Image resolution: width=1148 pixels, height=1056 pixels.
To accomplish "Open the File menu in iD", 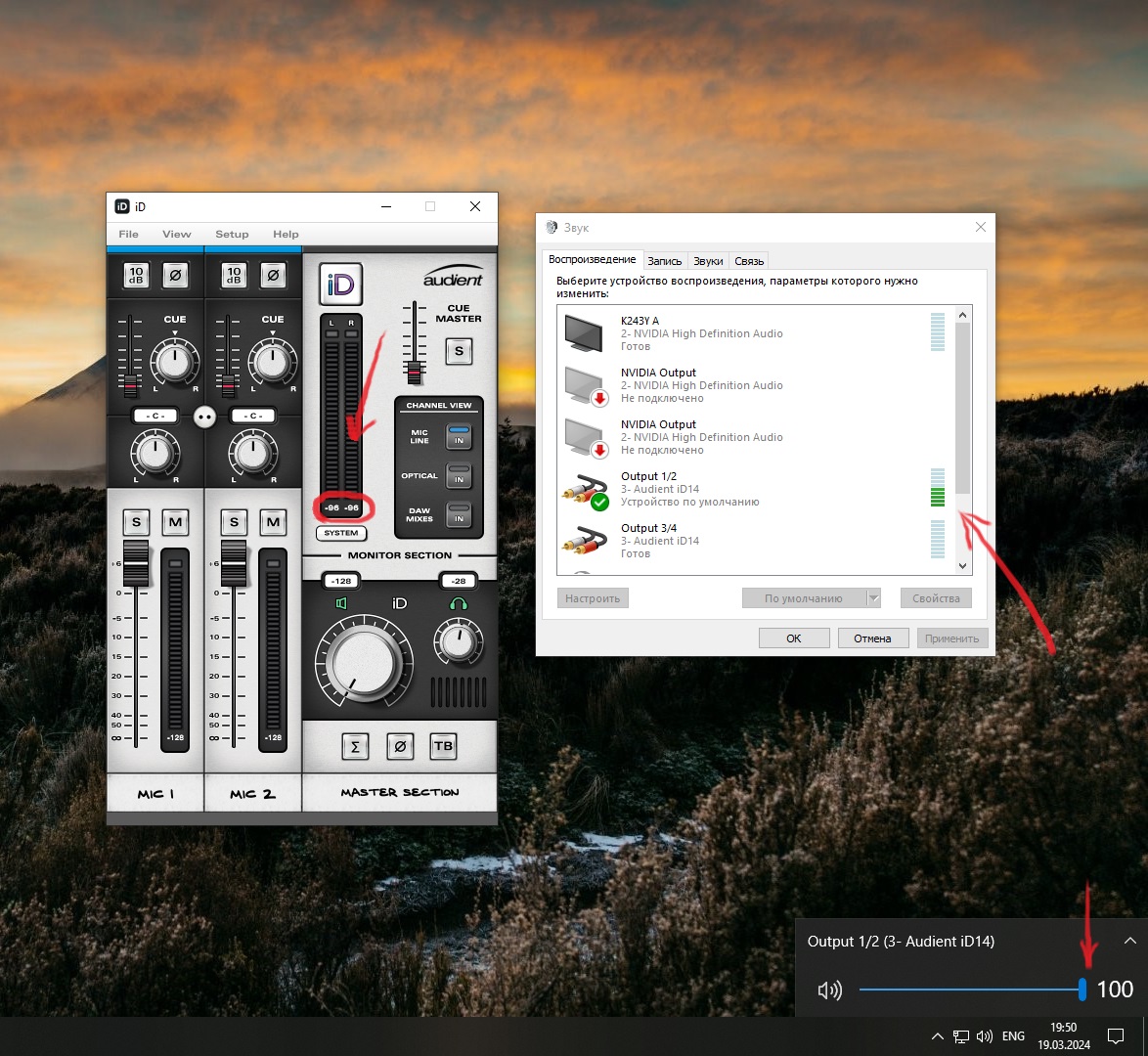I will pos(128,235).
